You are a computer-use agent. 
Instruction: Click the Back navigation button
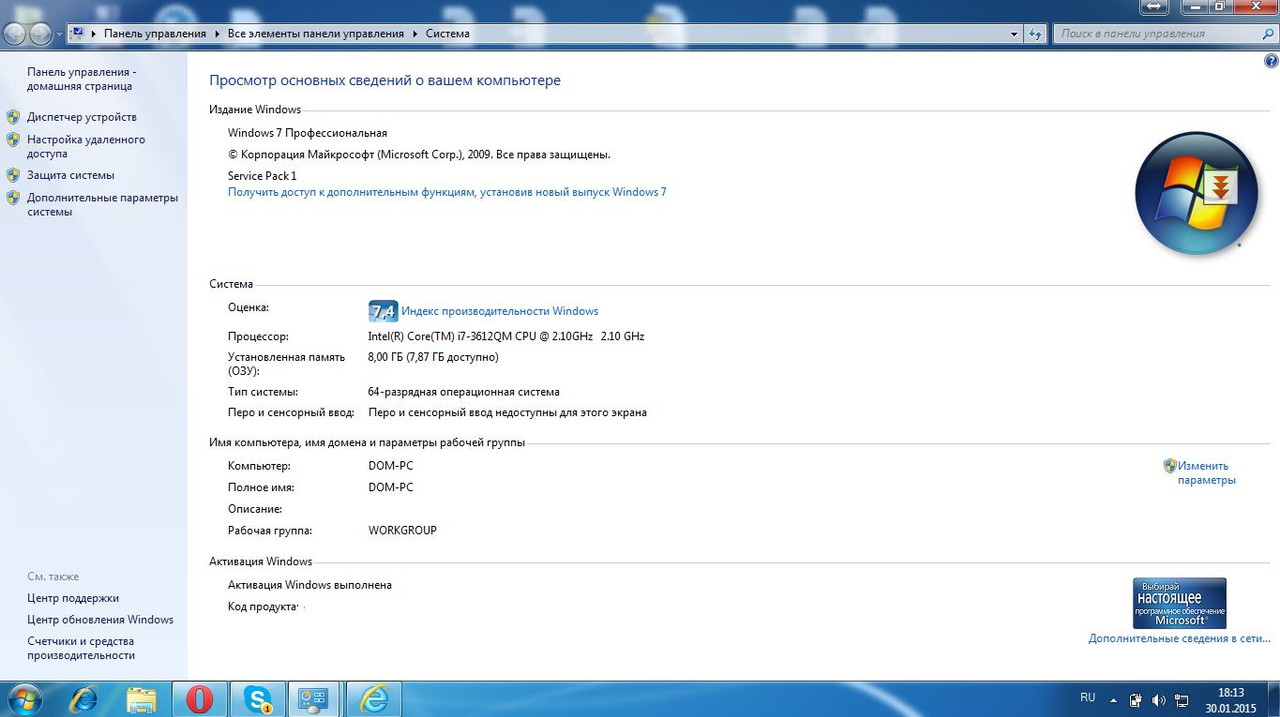15,34
